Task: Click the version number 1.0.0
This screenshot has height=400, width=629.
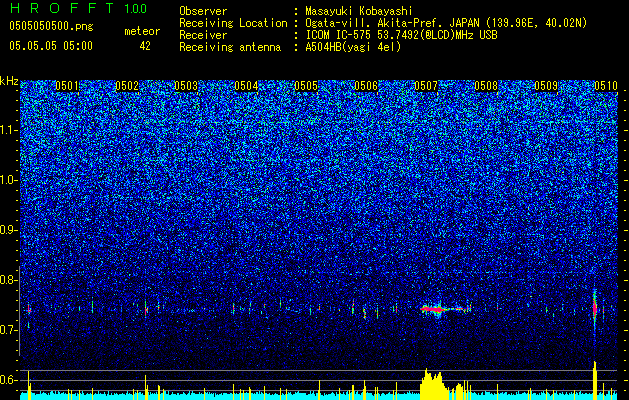Action: tap(136, 8)
